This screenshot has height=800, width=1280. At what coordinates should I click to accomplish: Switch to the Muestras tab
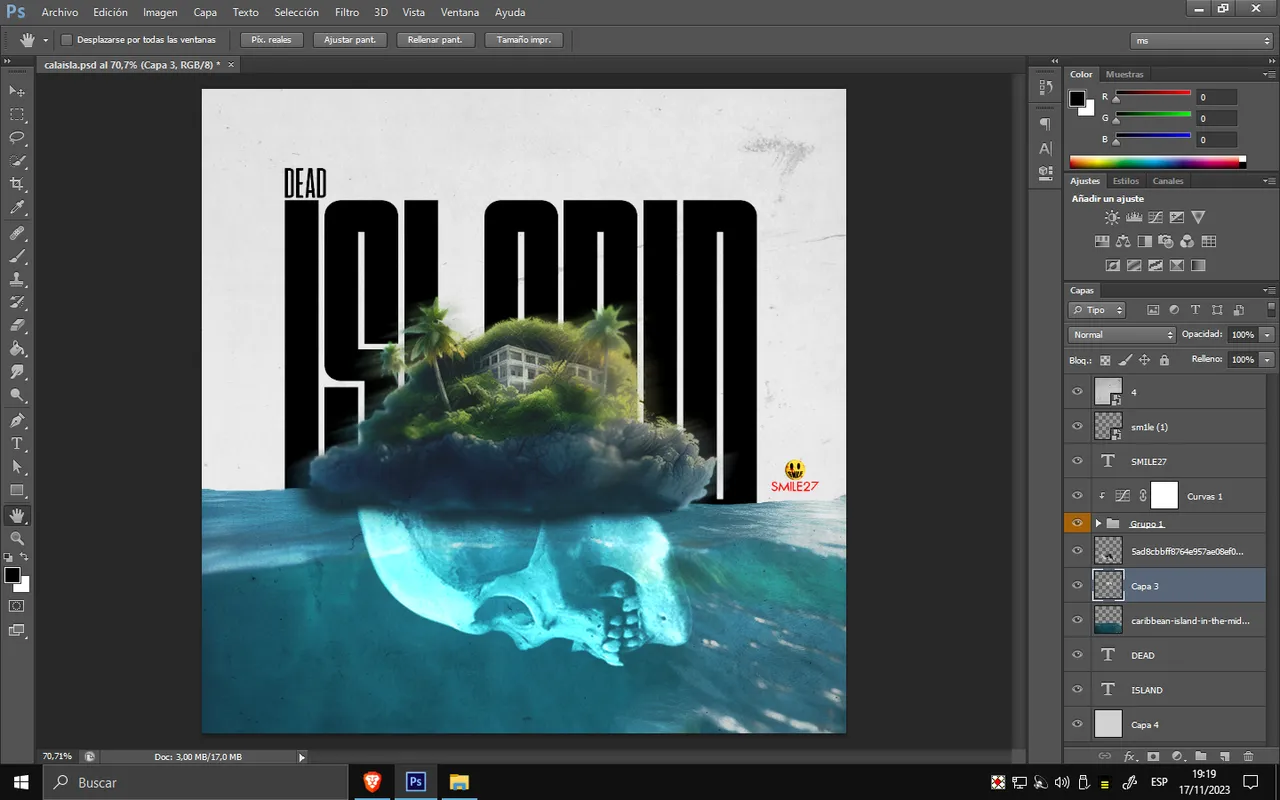pos(1125,74)
